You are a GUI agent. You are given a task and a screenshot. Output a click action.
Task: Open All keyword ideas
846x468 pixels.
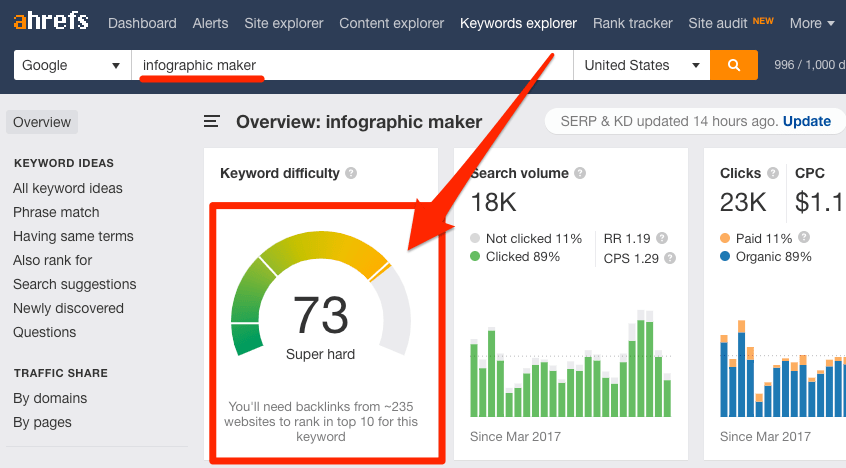tap(67, 188)
